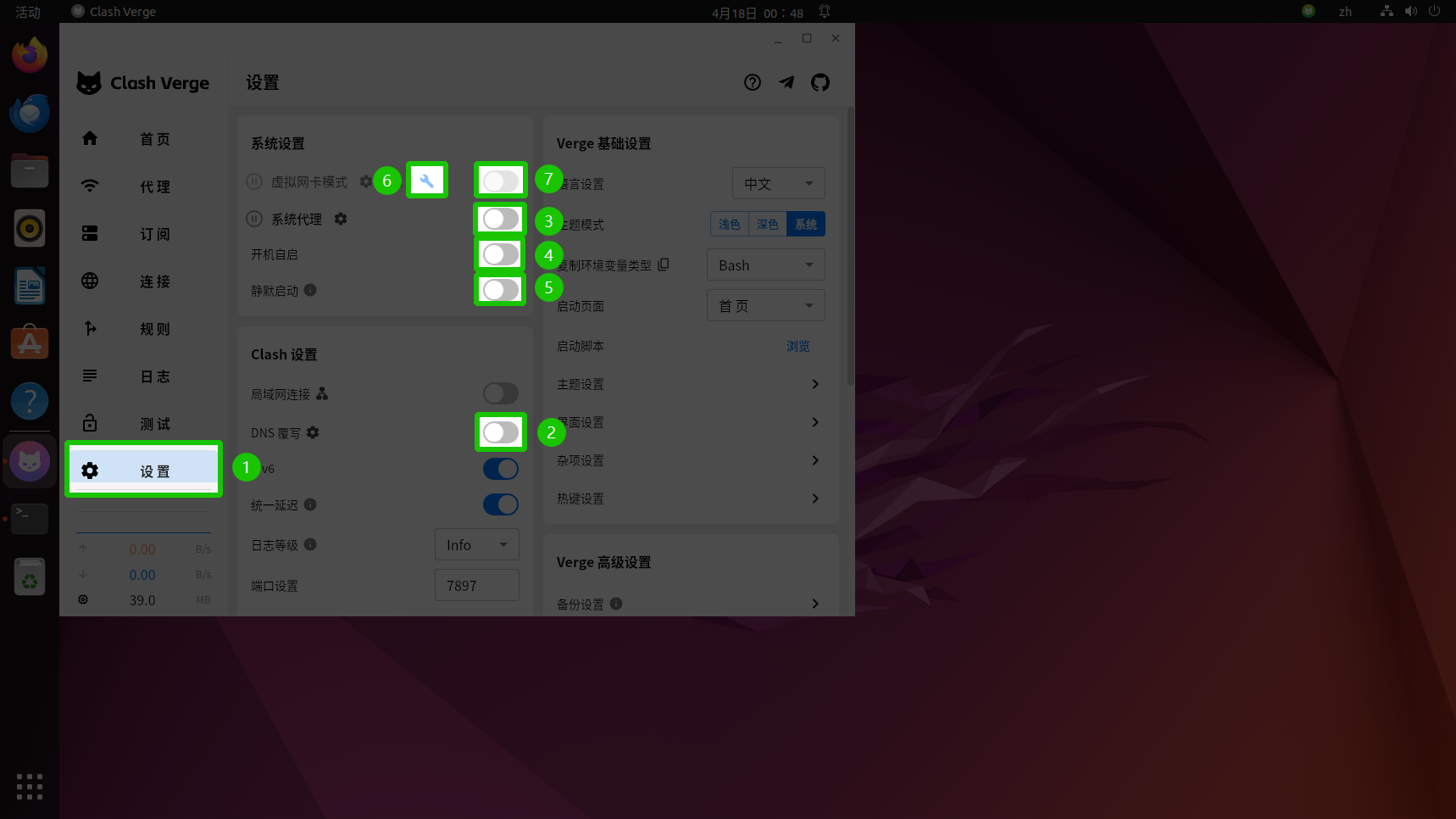Select 设置 in sidebar
Image resolution: width=1456 pixels, height=819 pixels.
pyautogui.click(x=143, y=470)
